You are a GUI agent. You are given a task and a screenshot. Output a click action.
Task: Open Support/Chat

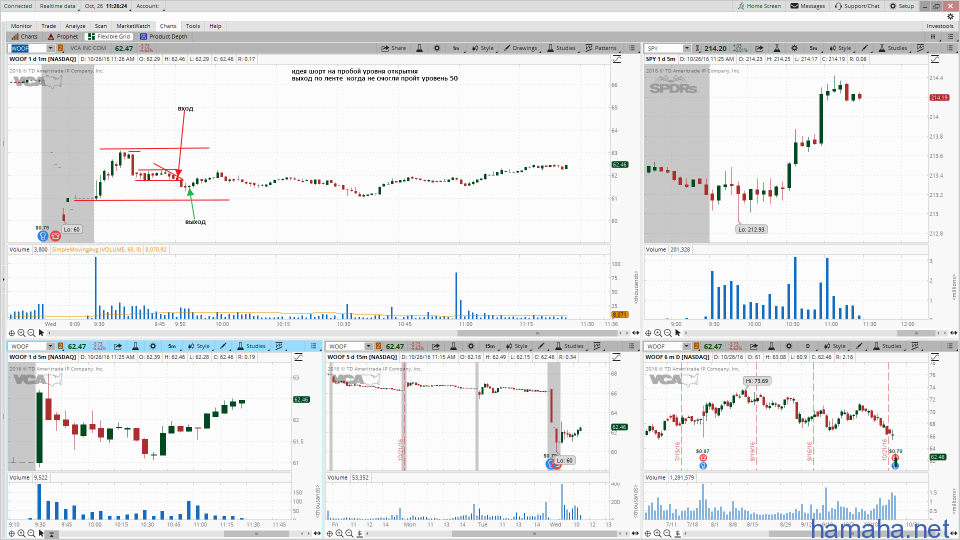[857, 6]
